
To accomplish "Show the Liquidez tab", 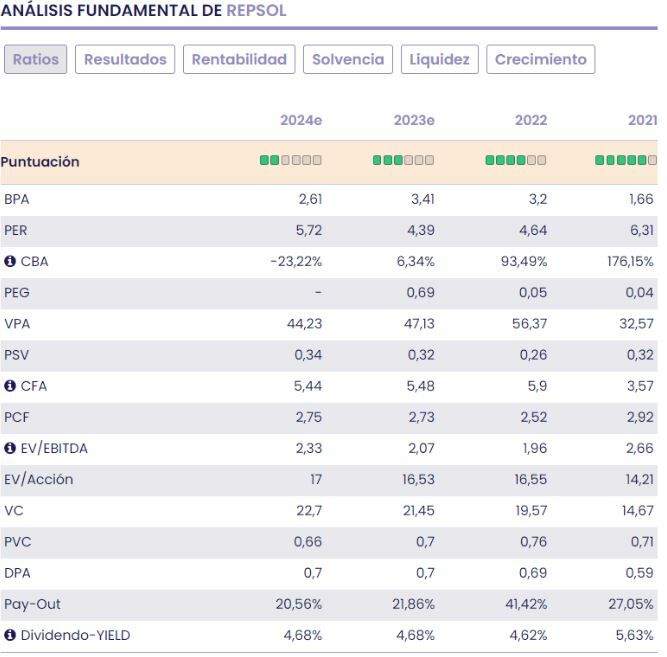I will tap(440, 59).
